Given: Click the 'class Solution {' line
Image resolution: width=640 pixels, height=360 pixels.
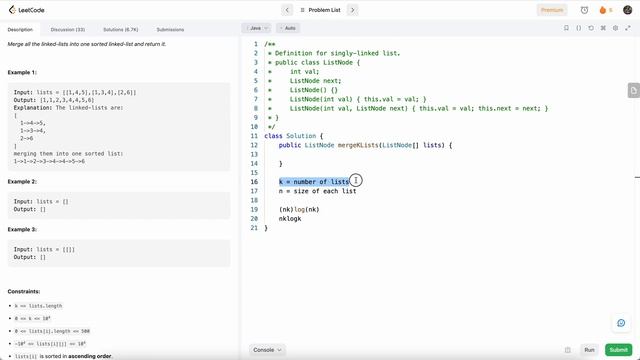Looking at the screenshot, I should coord(293,136).
